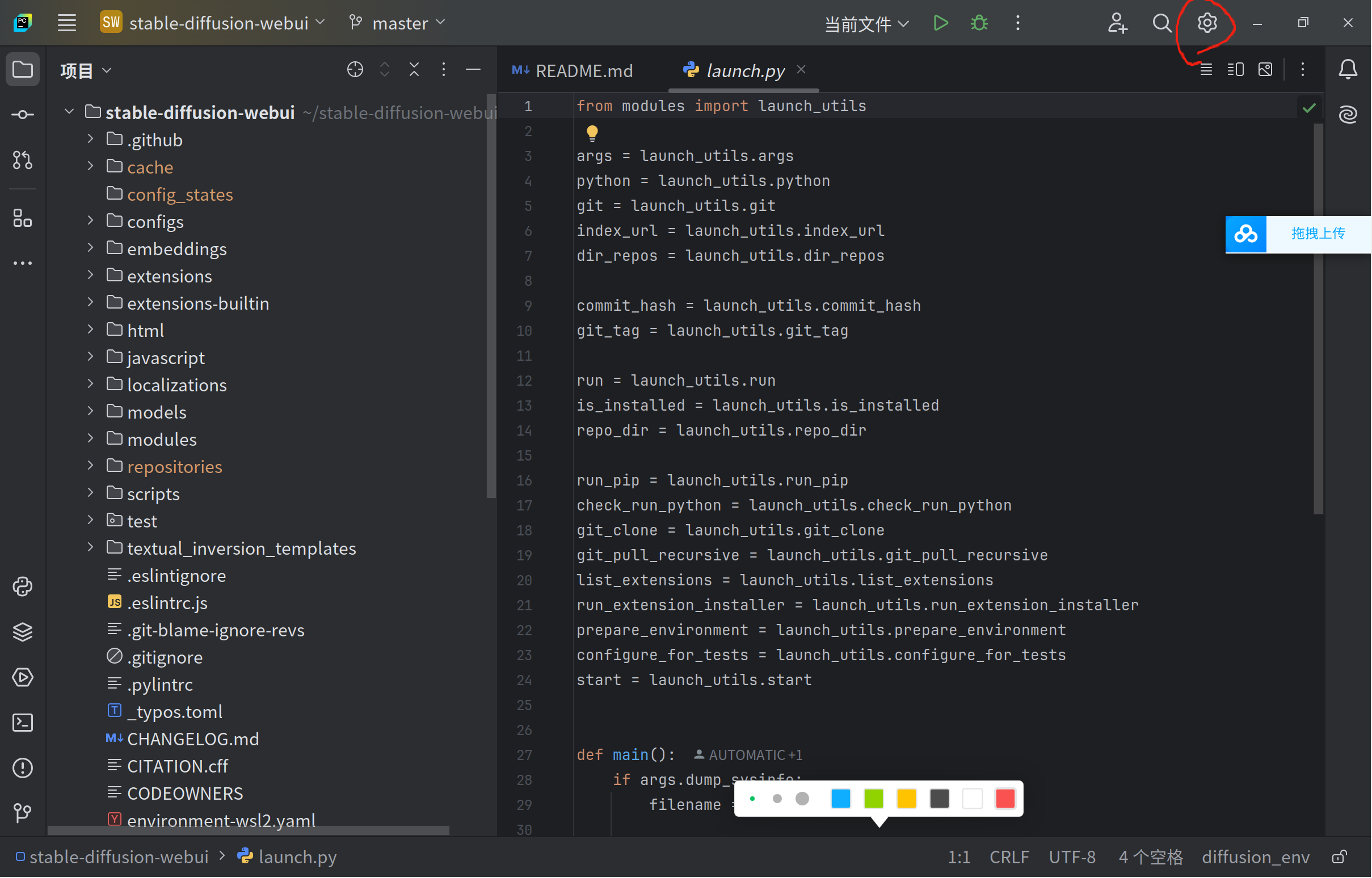Open the Problems tool window
This screenshot has height=878, width=1372.
click(x=22, y=769)
